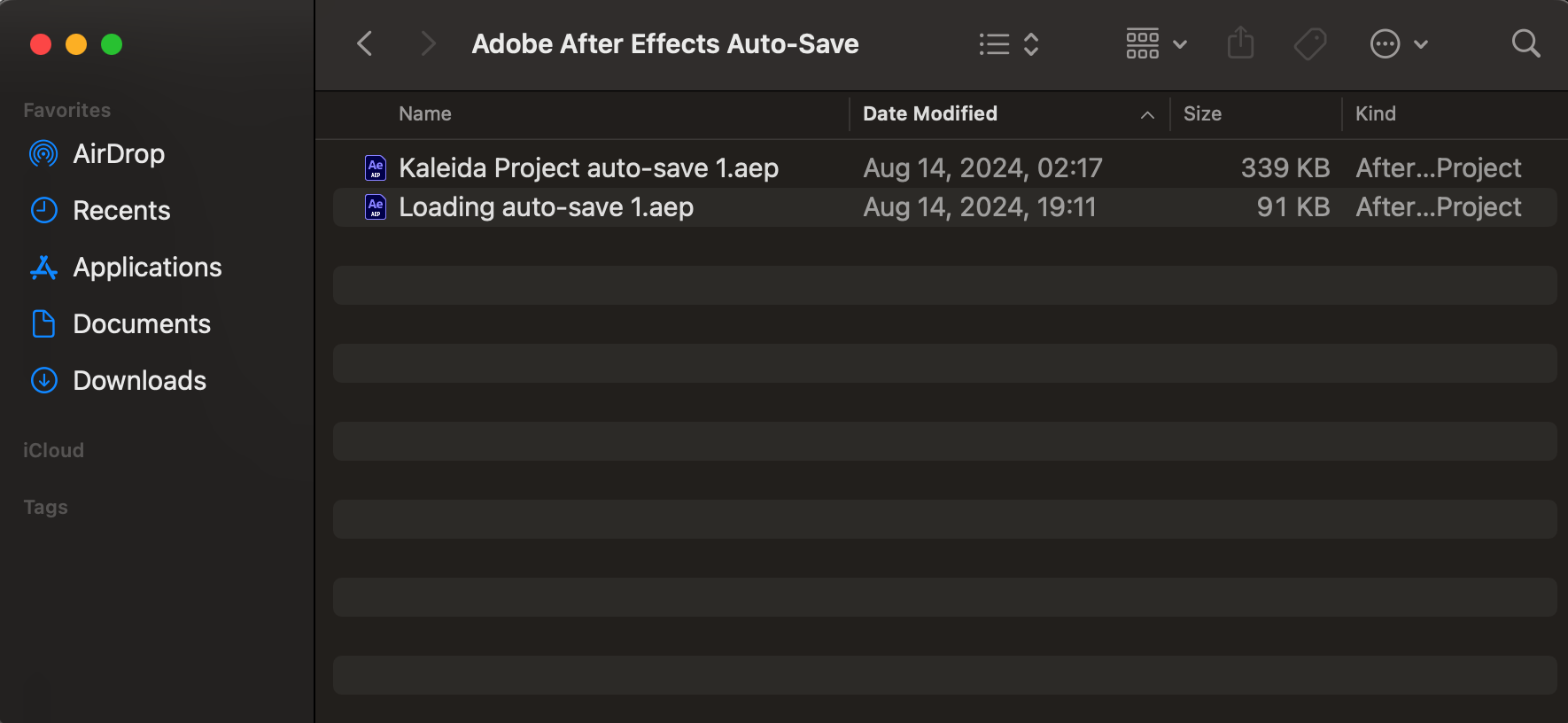Select Recents in the sidebar

121,211
